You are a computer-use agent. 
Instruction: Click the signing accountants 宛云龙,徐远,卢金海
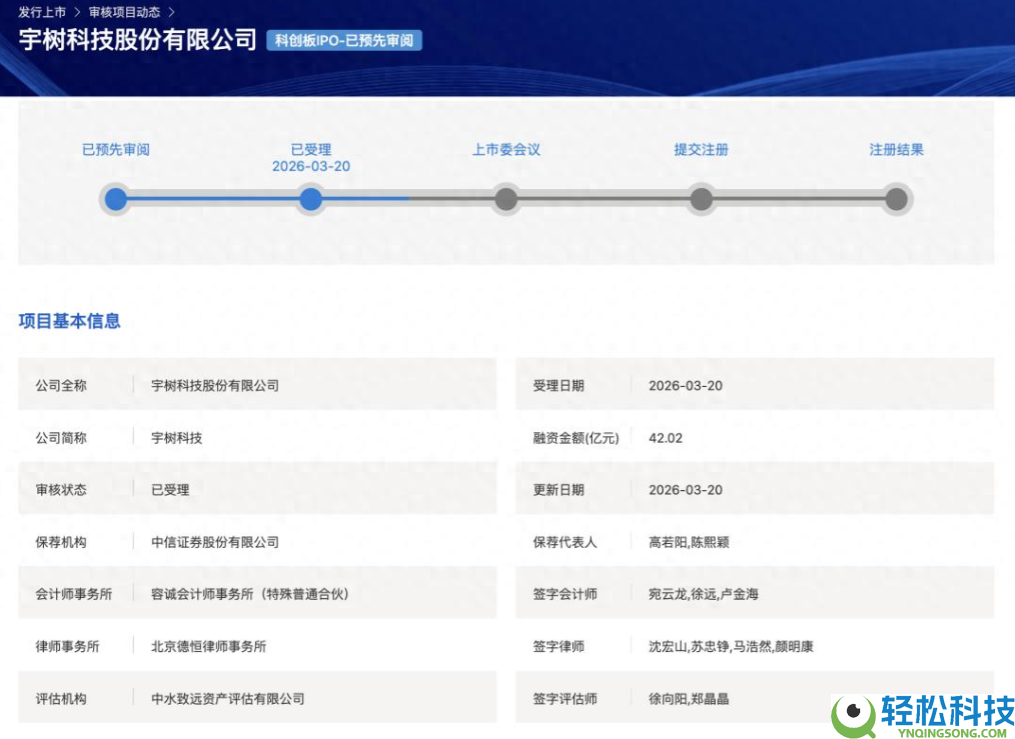(704, 594)
